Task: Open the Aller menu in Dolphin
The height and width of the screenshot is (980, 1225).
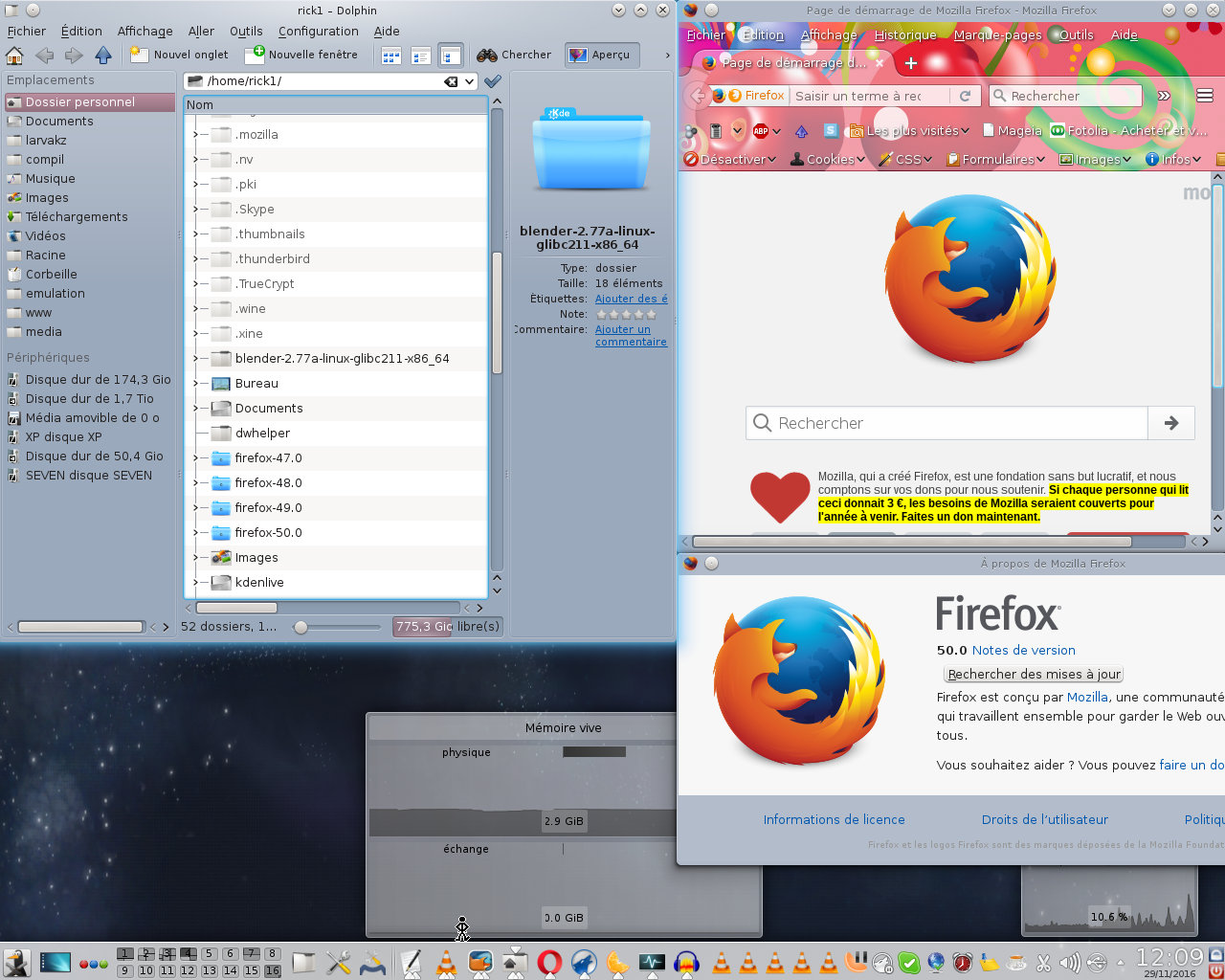Action: (201, 32)
